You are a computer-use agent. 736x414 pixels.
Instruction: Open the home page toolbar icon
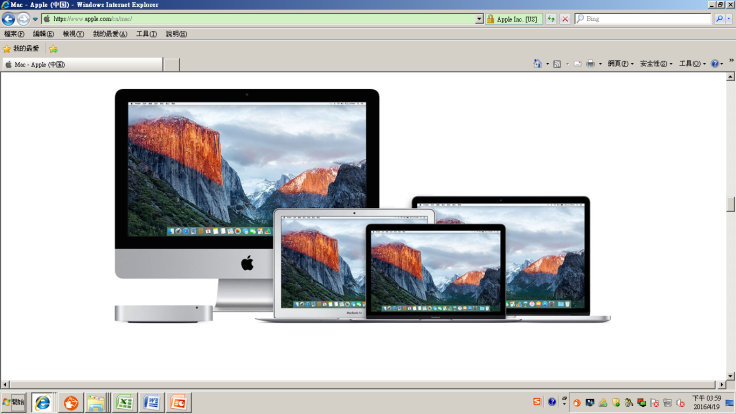(538, 63)
